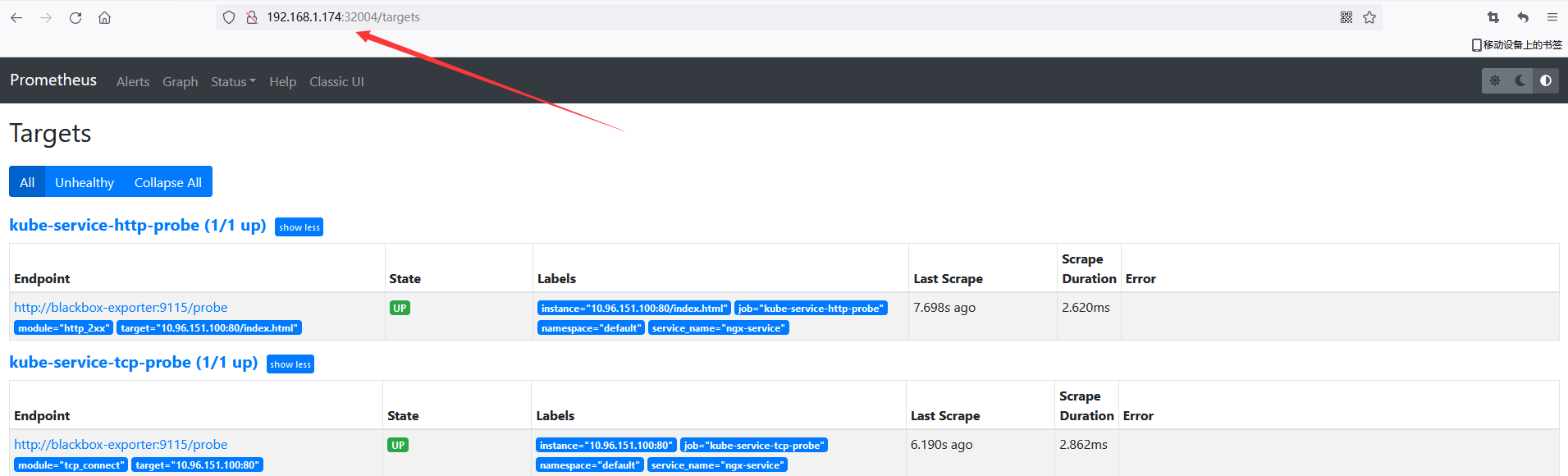Viewport: 1568px width, 476px height.
Task: Open the Prometheus brand home link
Action: [x=53, y=80]
